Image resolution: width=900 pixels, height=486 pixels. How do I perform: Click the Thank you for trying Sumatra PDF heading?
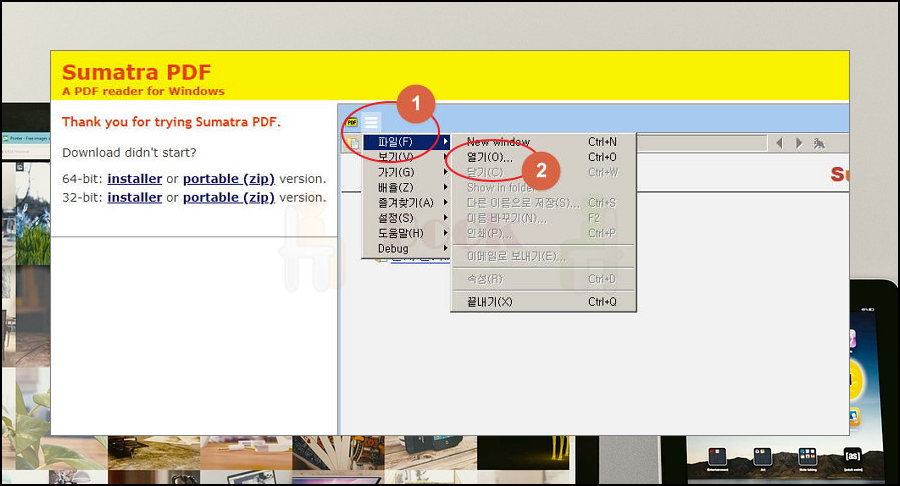(x=172, y=122)
